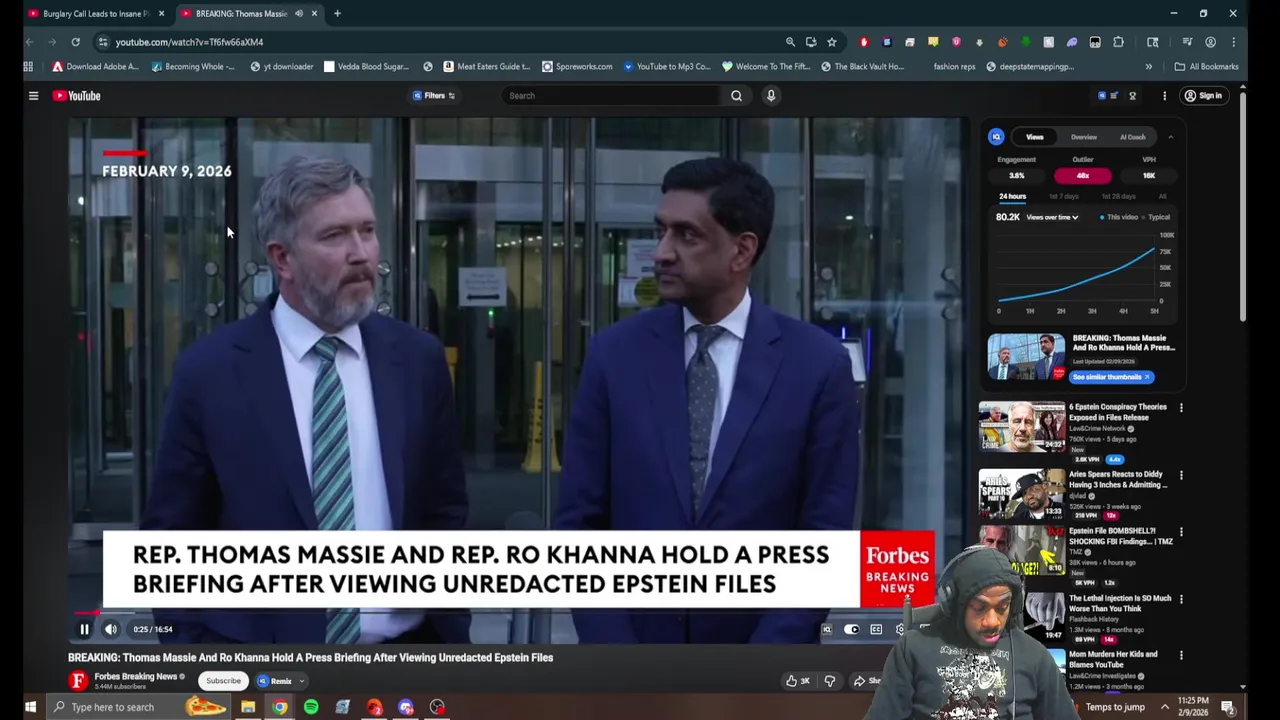Open 6 Epstein Conspiracy Theories video thumbnail
The image size is (1280, 720).
[x=1022, y=427]
